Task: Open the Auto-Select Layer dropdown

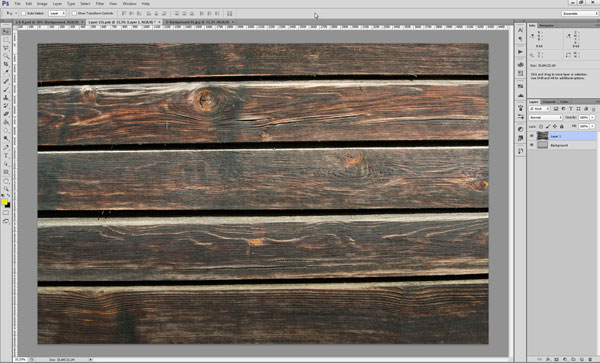Action: [57, 13]
